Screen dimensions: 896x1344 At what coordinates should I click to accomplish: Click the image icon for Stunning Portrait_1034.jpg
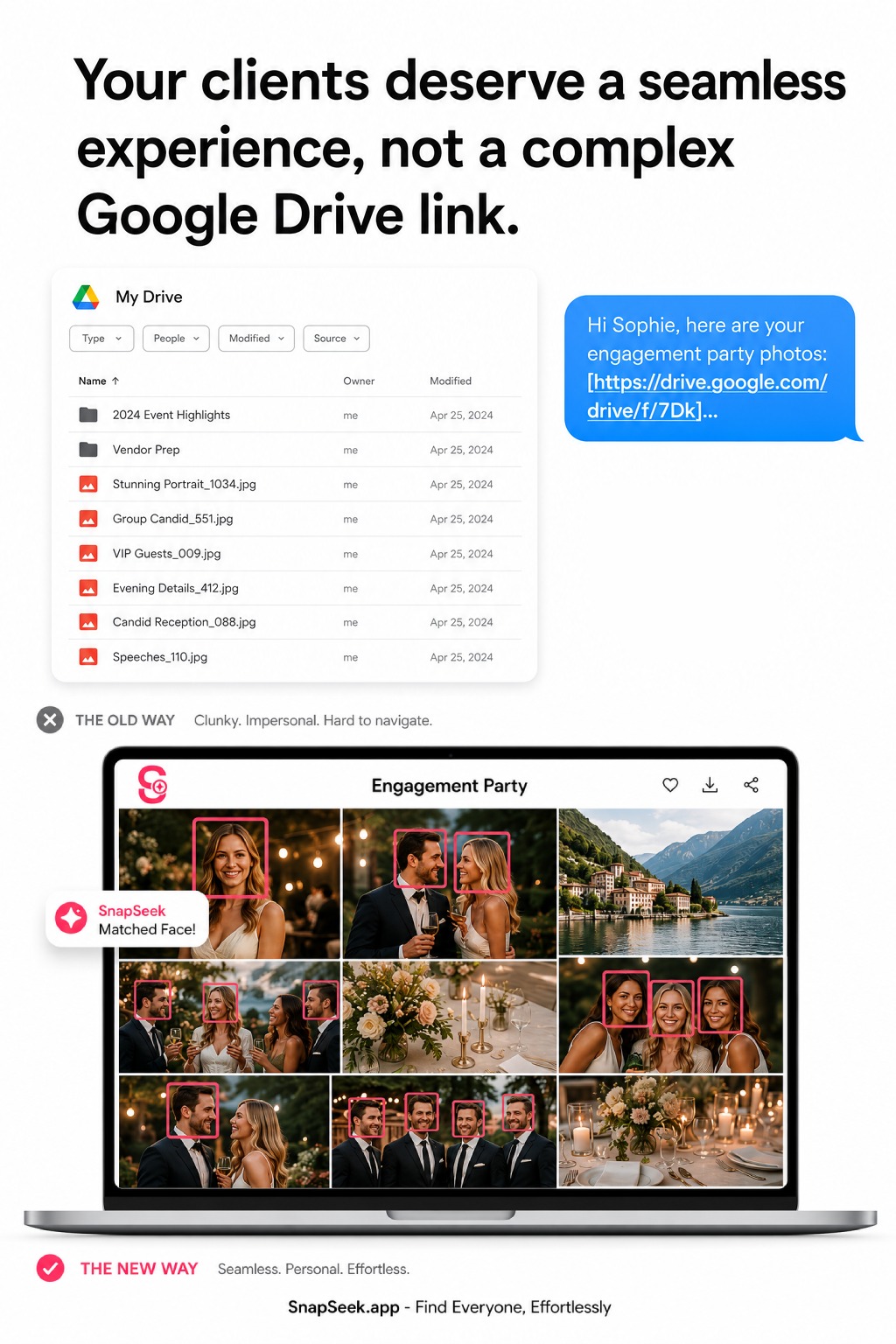click(88, 484)
